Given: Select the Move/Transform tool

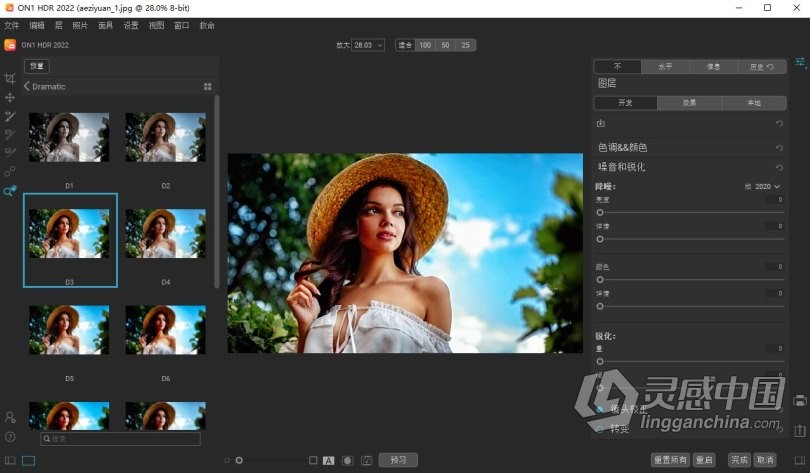Looking at the screenshot, I should [x=10, y=98].
